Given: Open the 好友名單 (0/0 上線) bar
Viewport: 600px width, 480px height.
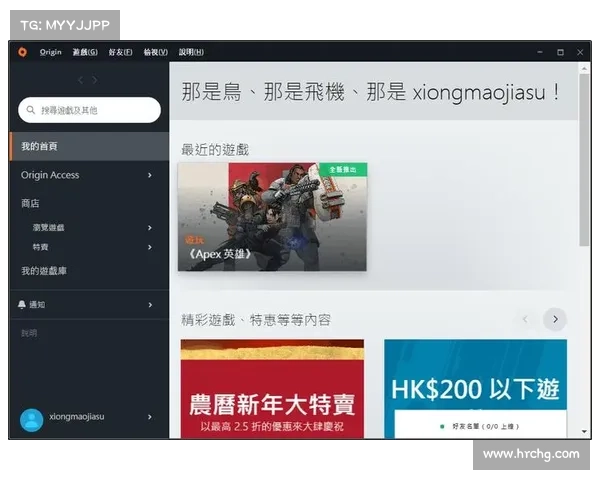Looking at the screenshot, I should [481, 424].
